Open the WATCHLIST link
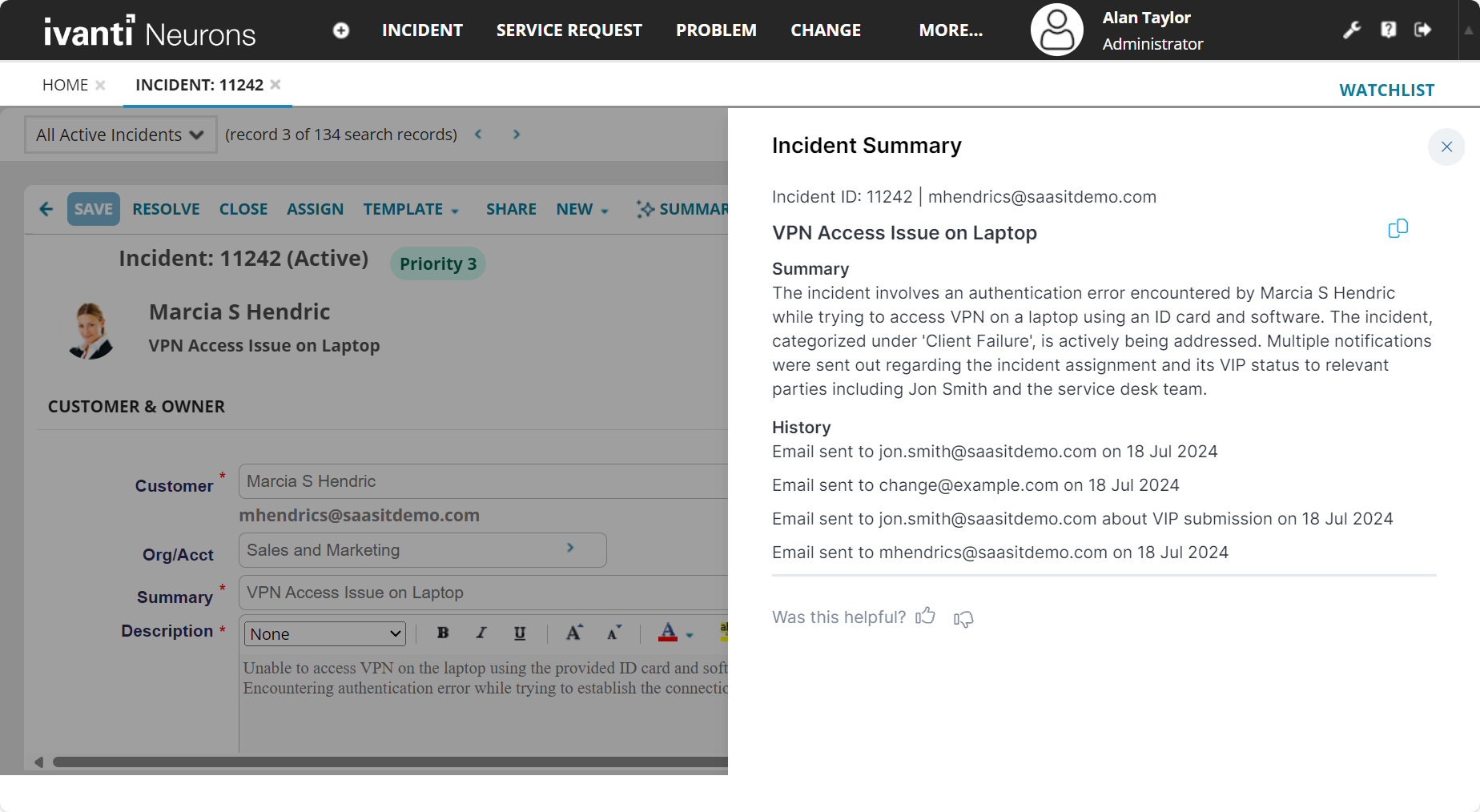 (x=1387, y=90)
